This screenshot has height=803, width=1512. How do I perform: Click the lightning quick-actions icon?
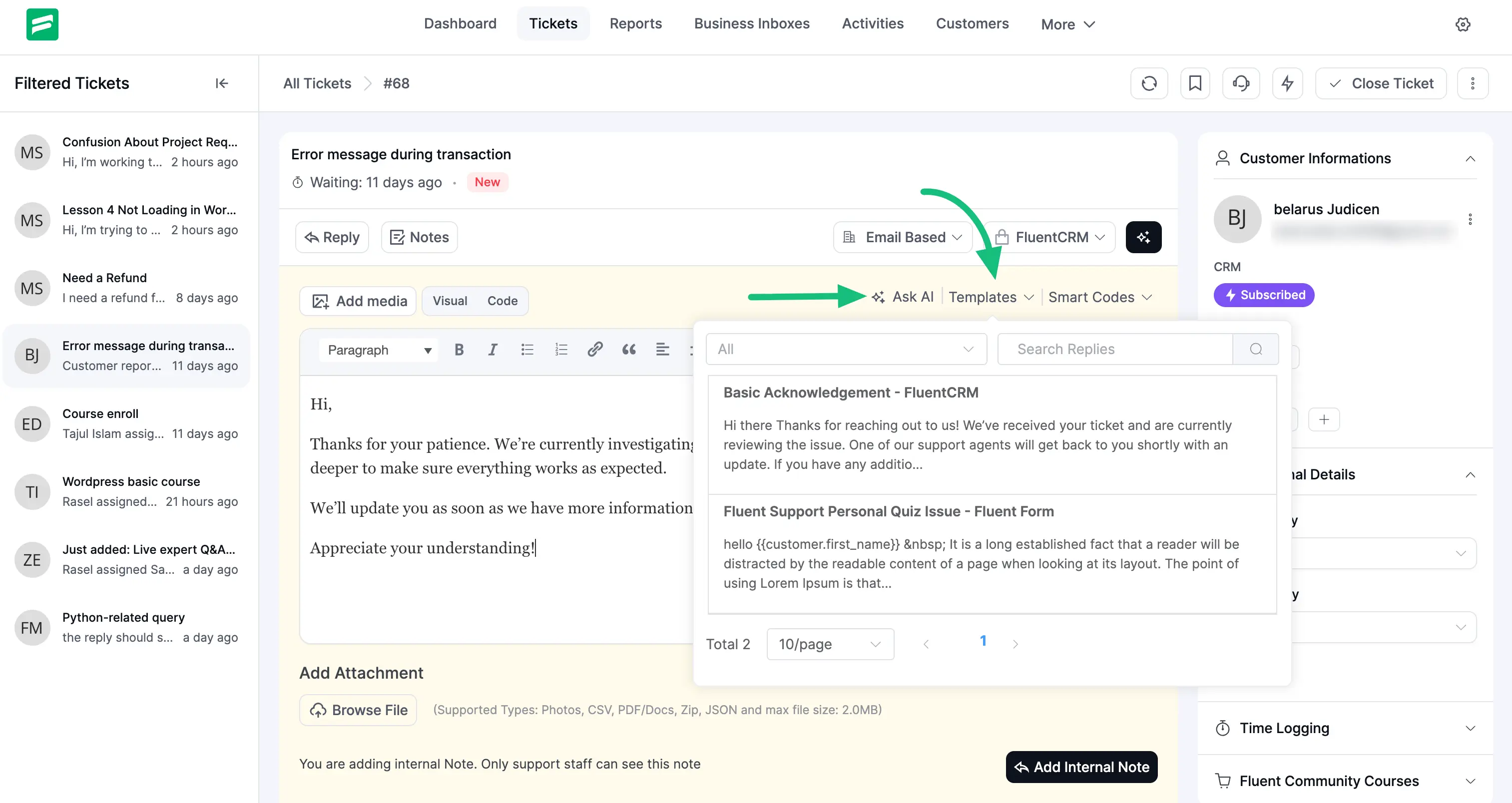(1287, 83)
